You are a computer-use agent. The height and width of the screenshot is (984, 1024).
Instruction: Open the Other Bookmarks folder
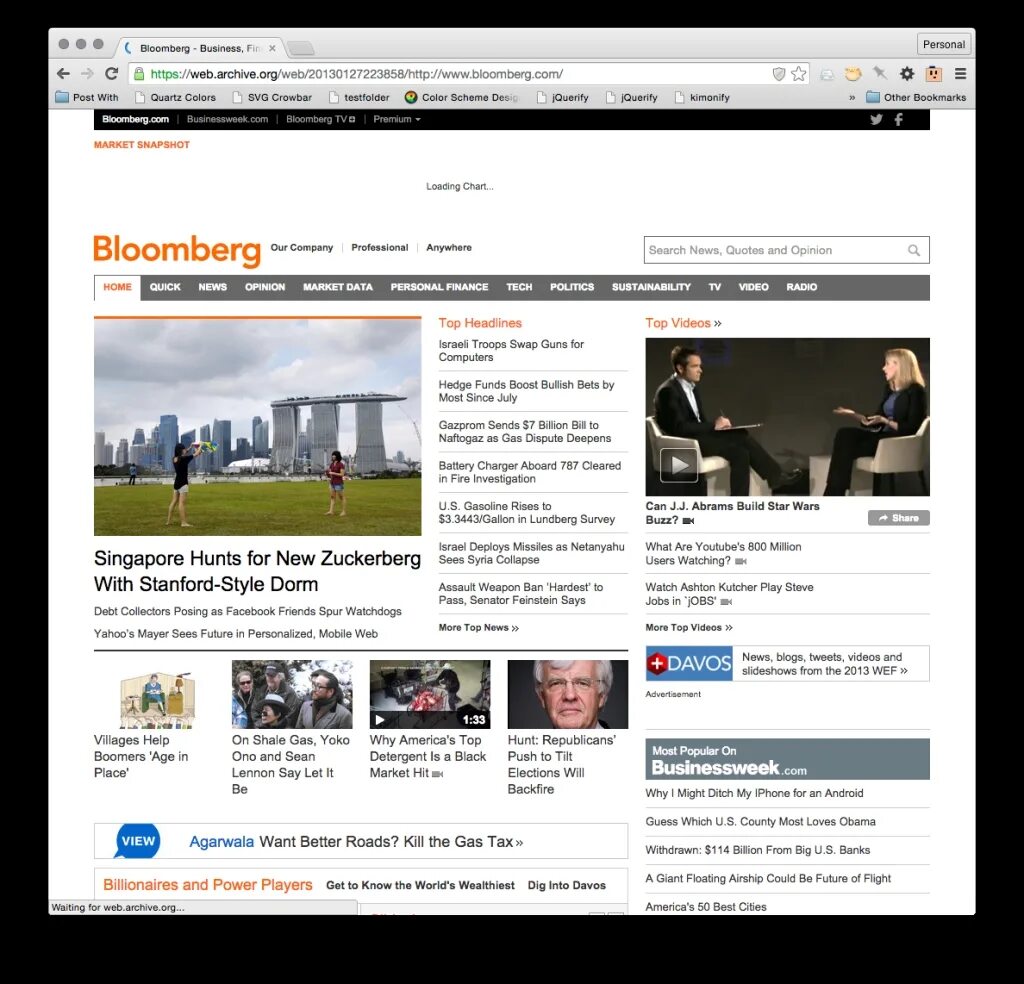916,97
